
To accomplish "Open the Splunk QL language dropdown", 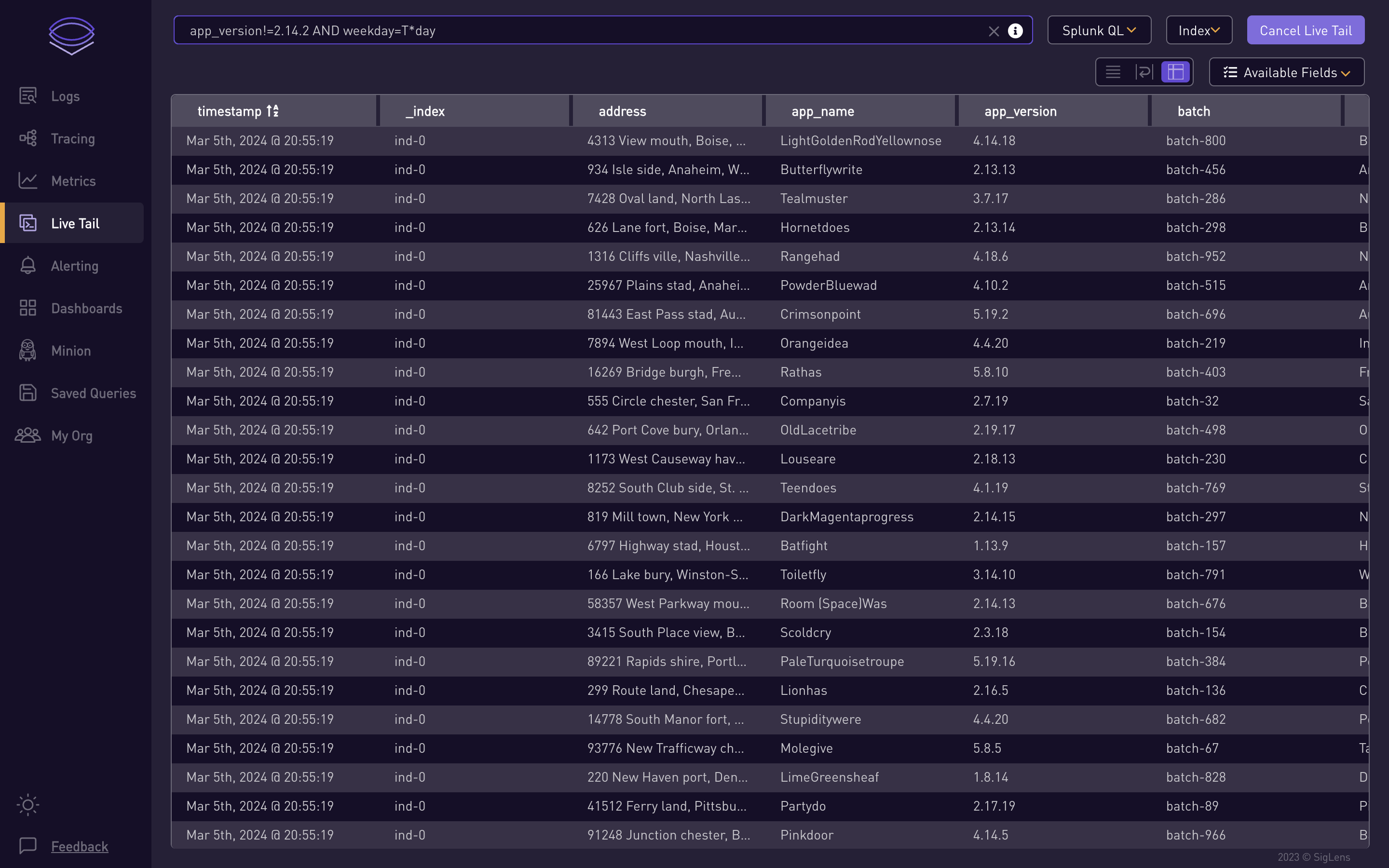I will 1099,30.
